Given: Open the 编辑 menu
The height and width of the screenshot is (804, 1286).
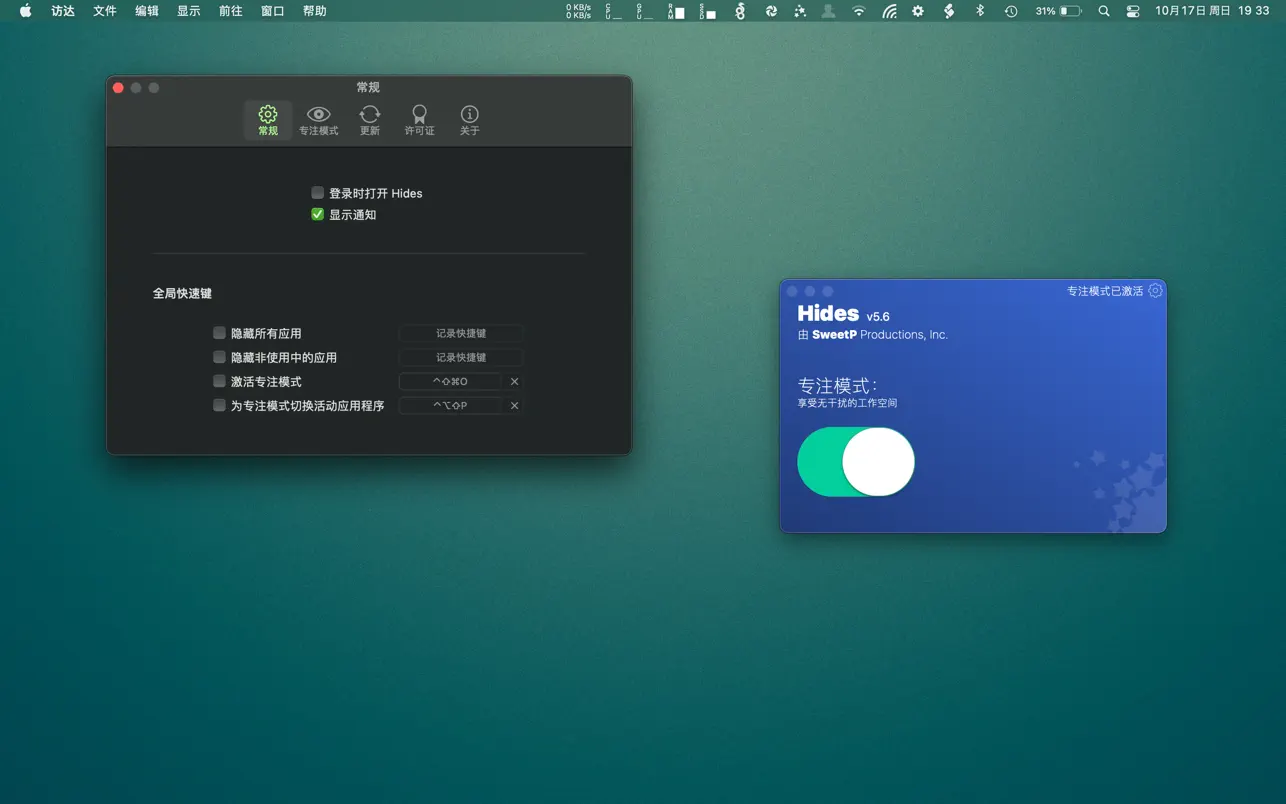Looking at the screenshot, I should click(x=147, y=11).
